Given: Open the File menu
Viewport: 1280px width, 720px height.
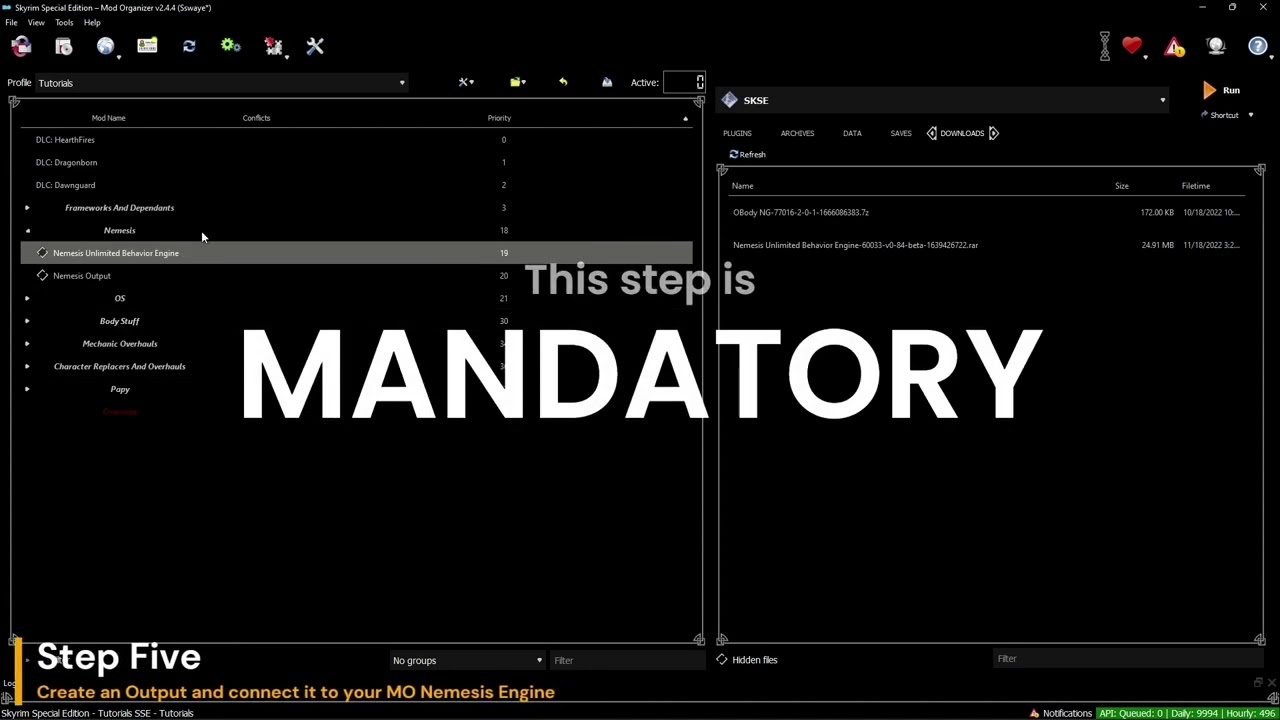Looking at the screenshot, I should (x=11, y=22).
